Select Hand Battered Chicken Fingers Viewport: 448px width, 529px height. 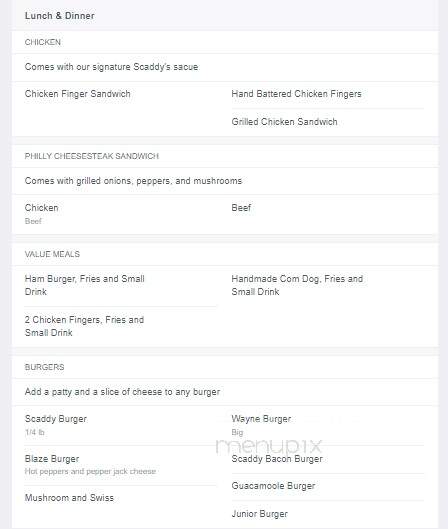tap(296, 94)
